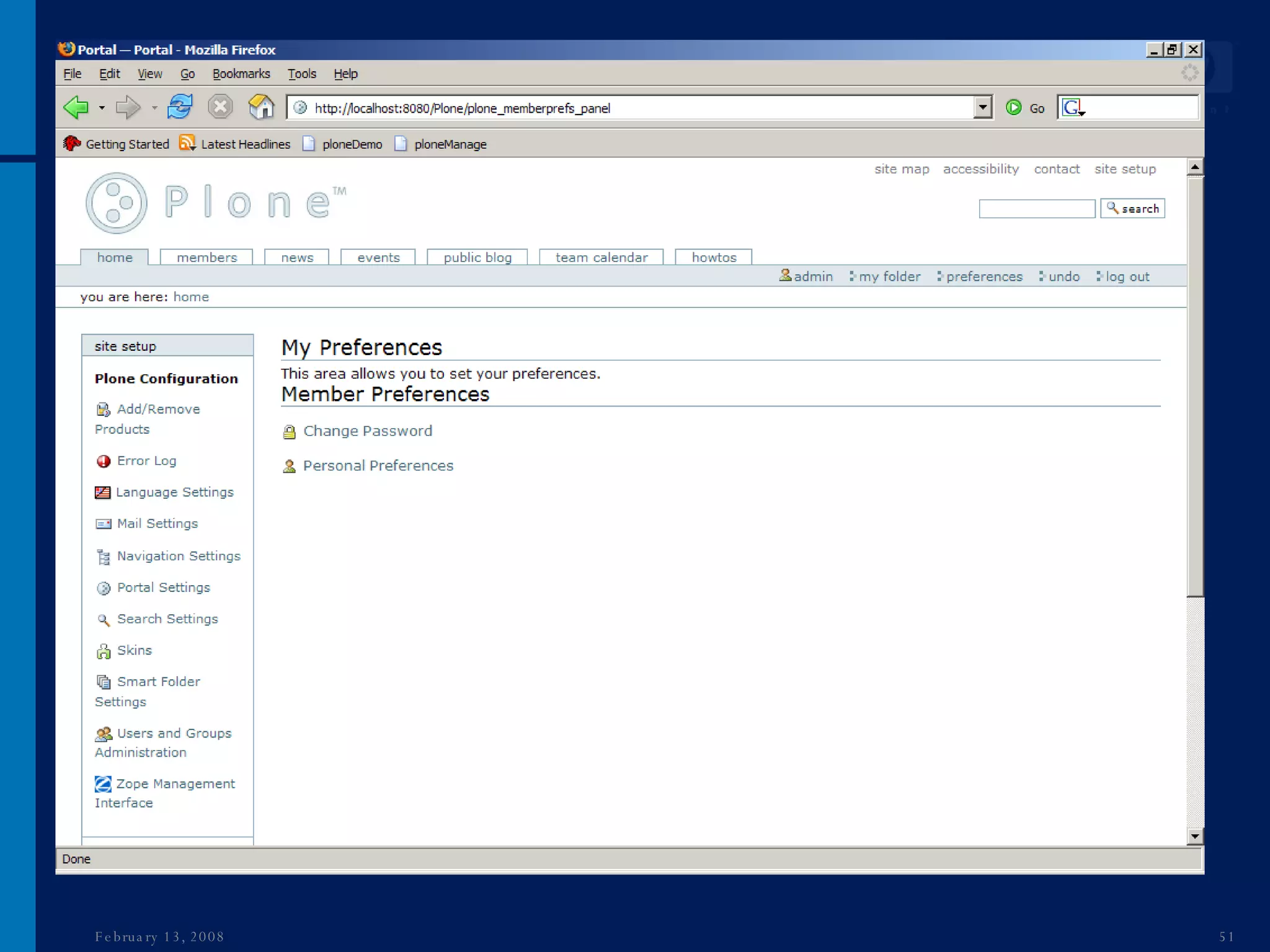The image size is (1270, 952).
Task: Click the green Go button icon
Action: pos(1013,108)
